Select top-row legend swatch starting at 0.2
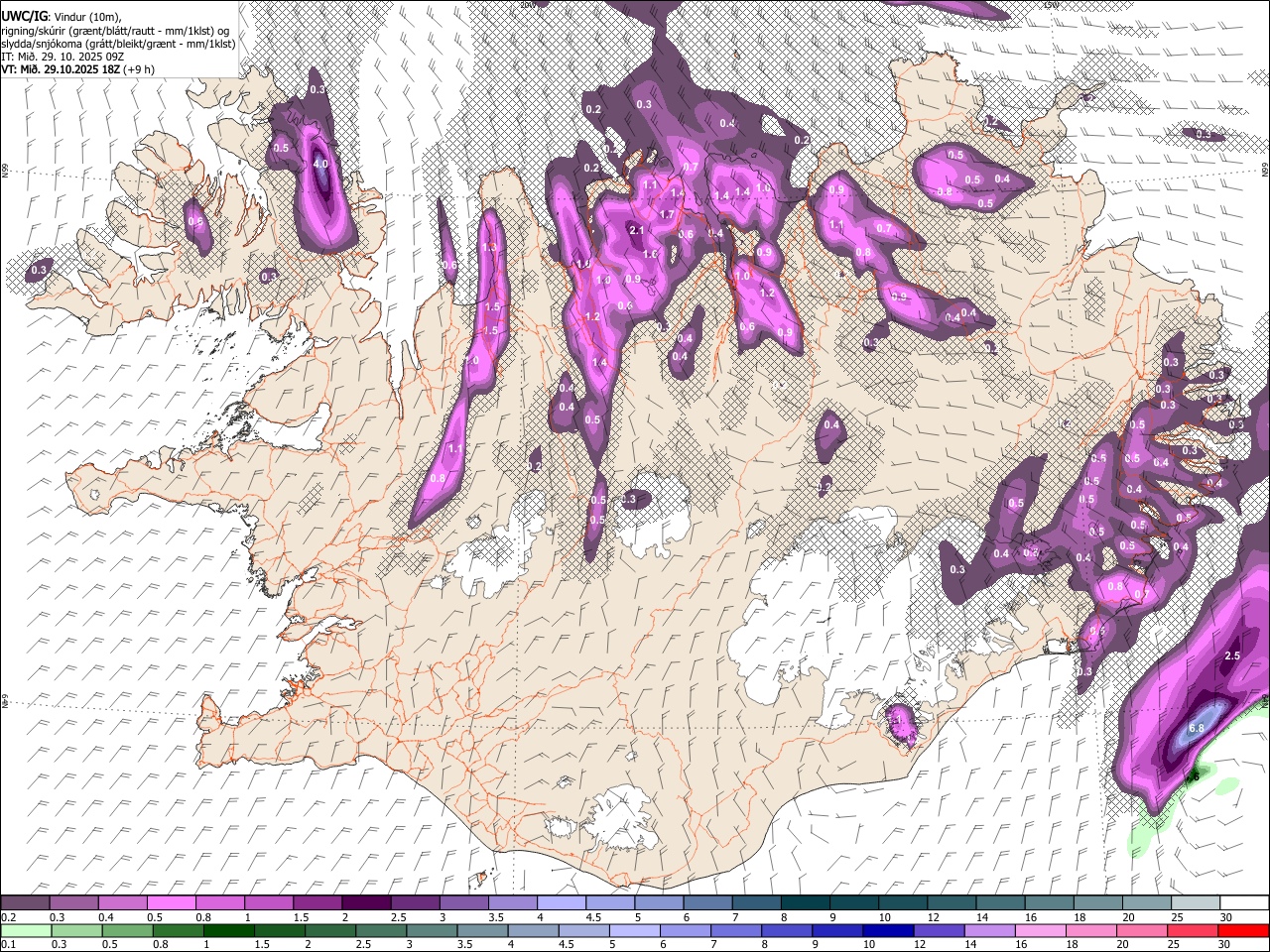 (26, 902)
